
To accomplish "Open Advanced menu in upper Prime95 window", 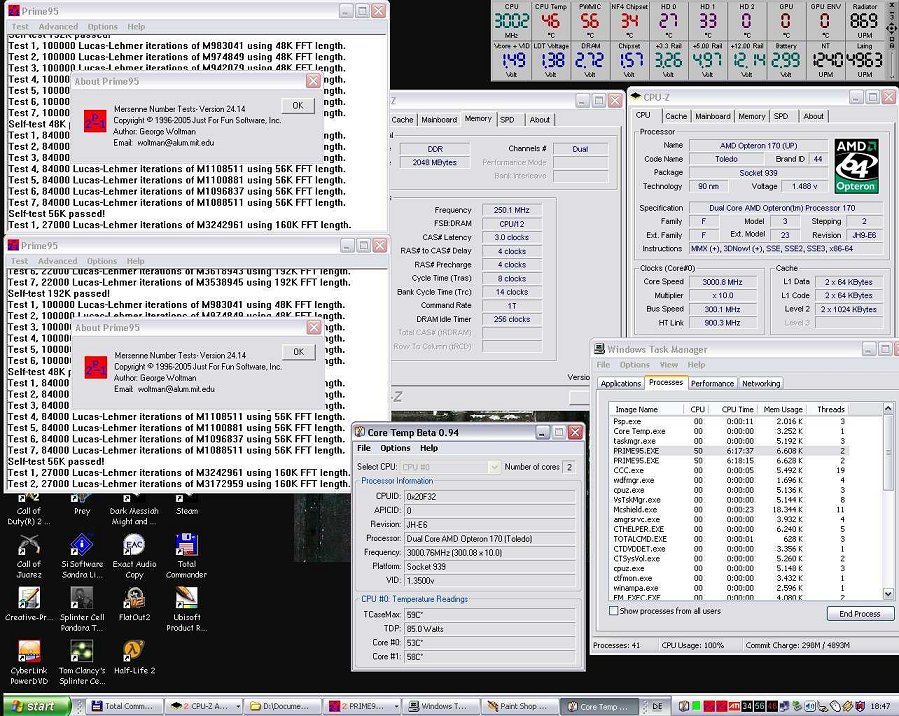I will (x=58, y=26).
